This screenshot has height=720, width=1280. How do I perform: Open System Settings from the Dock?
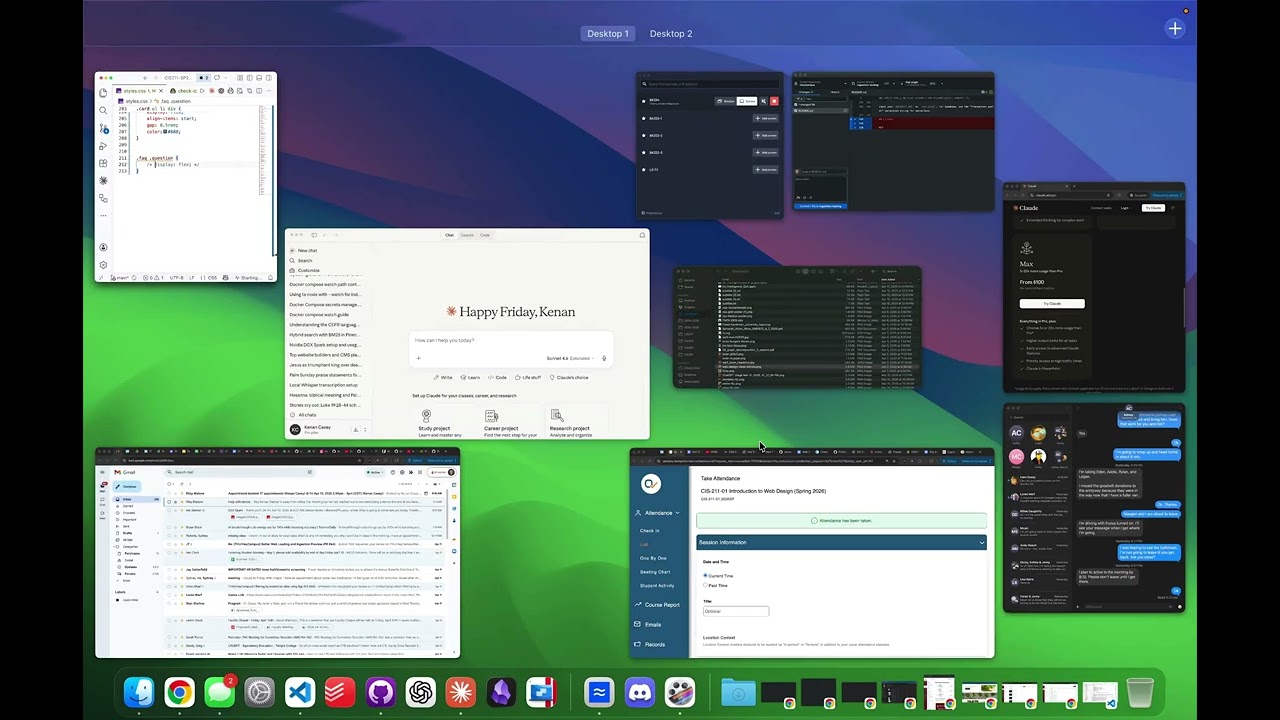click(260, 692)
